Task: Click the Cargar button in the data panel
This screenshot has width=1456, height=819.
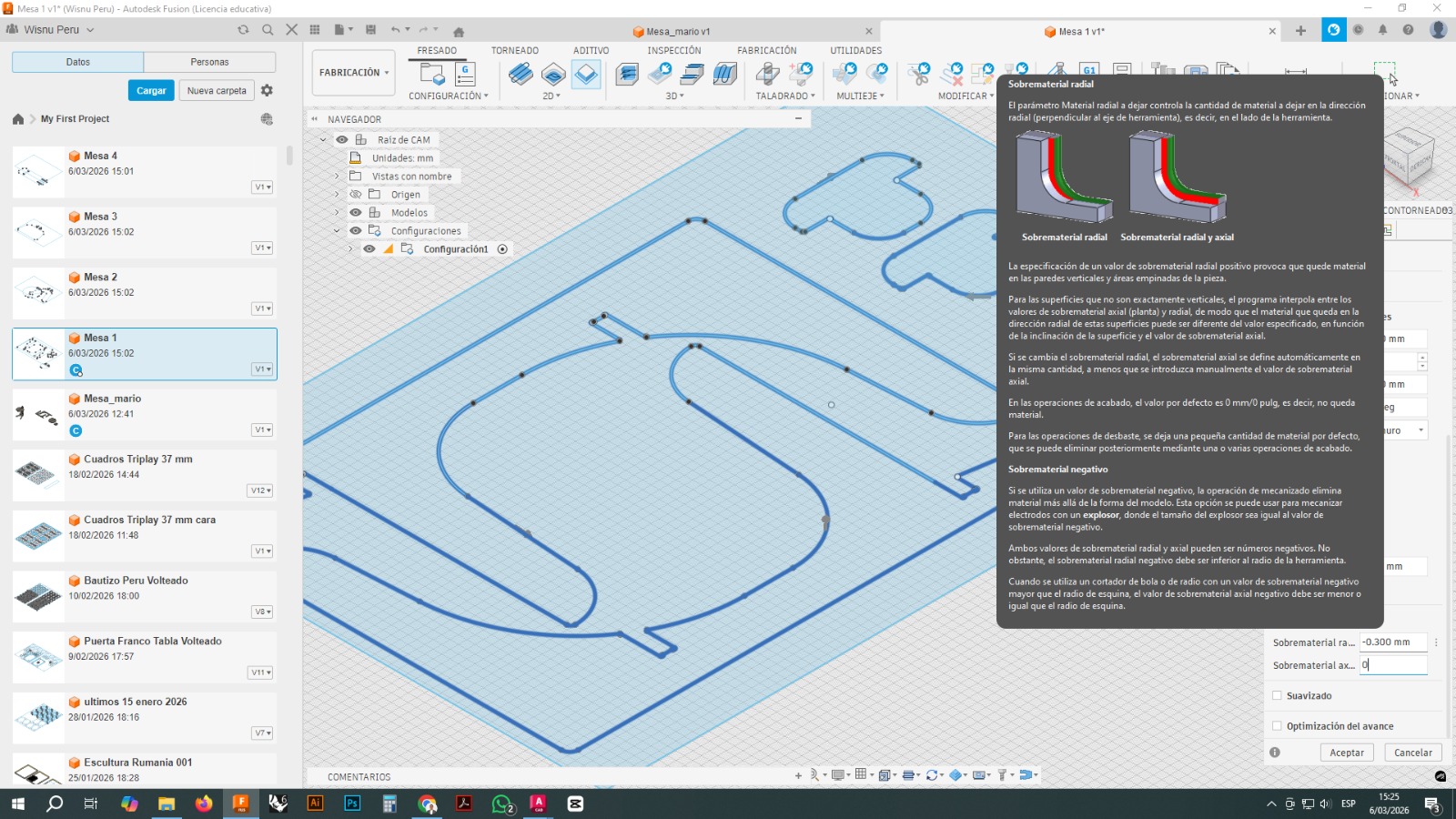Action: tap(150, 90)
